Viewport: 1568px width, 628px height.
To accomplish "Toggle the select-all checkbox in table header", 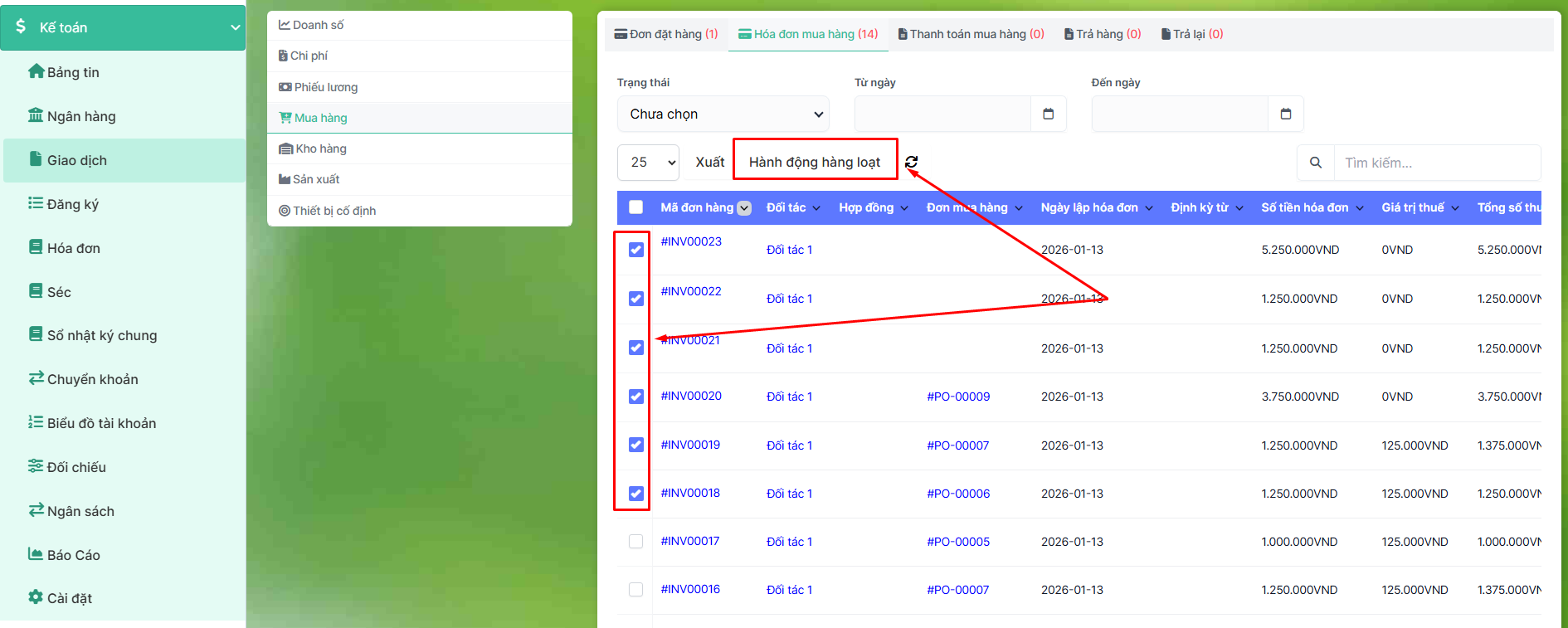I will (x=635, y=207).
